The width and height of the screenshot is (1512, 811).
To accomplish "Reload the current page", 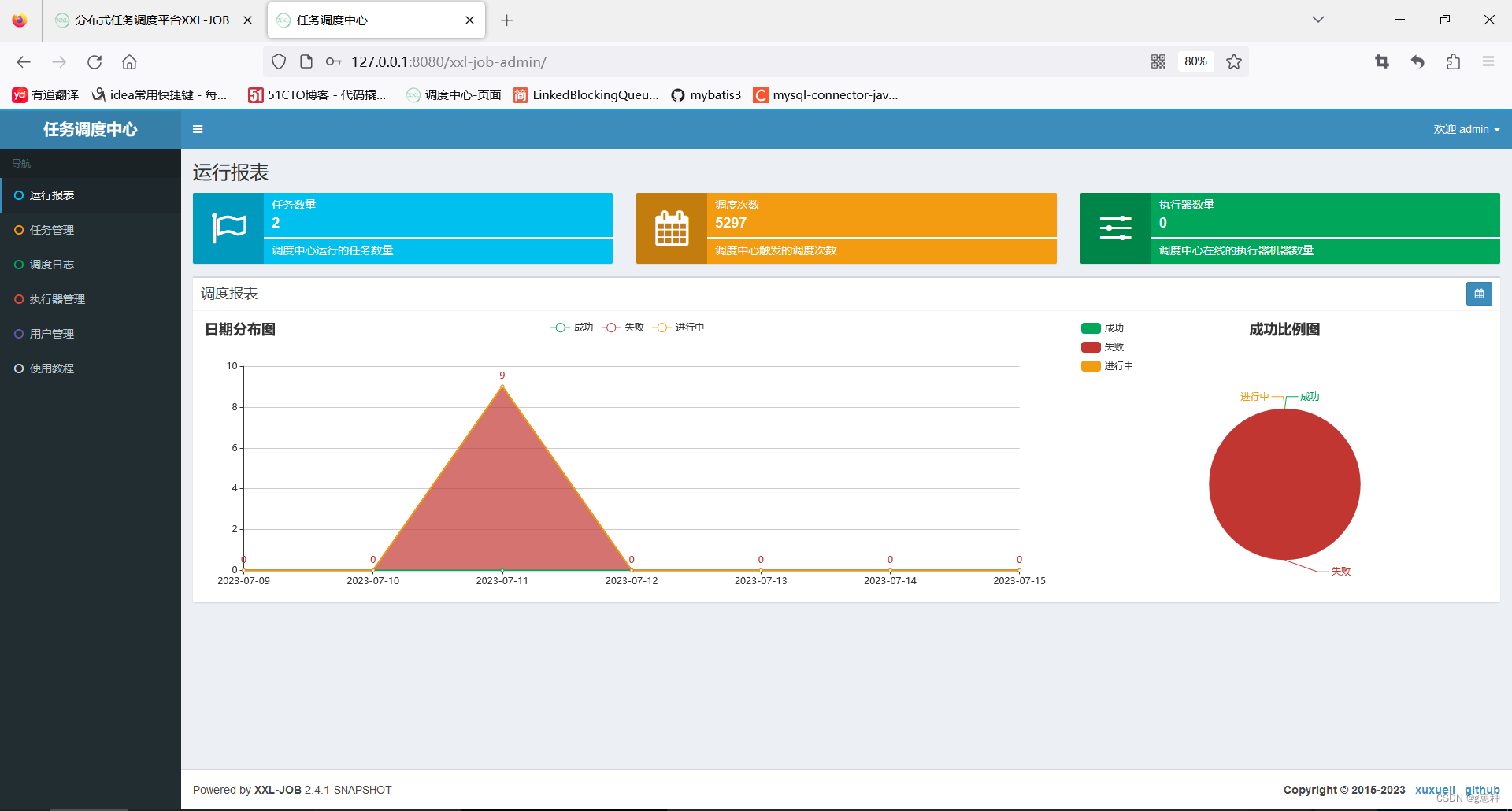I will [x=94, y=61].
